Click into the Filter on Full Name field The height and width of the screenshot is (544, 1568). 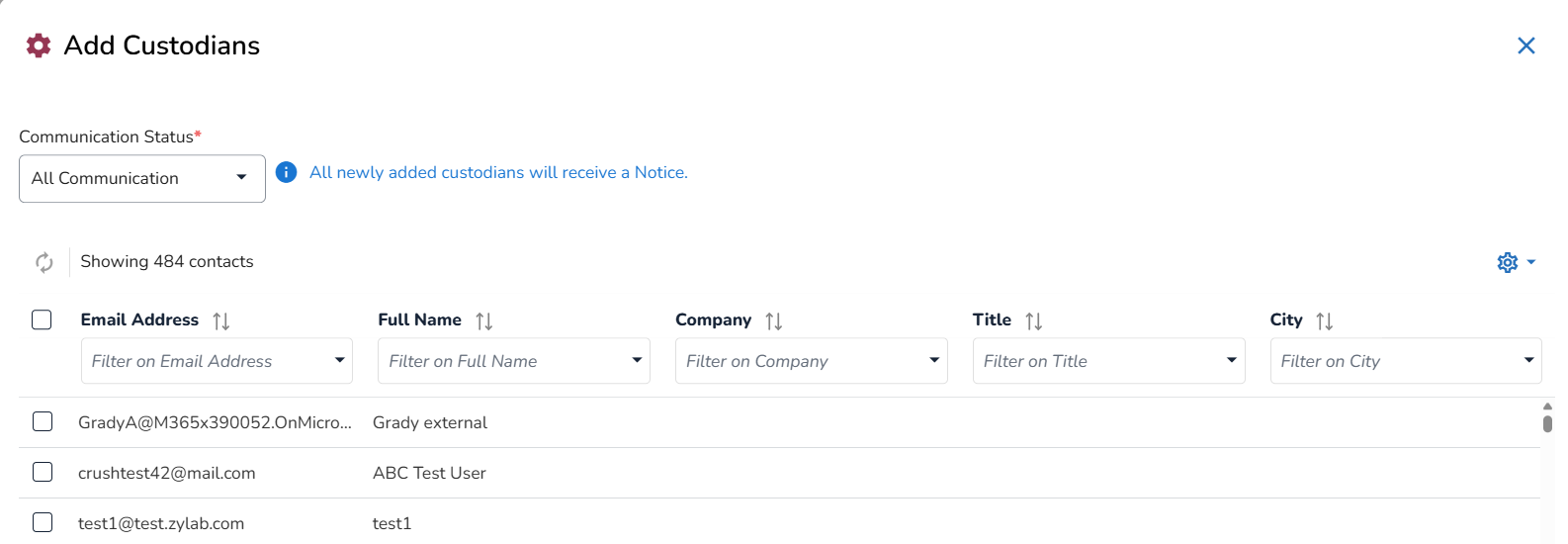pyautogui.click(x=500, y=361)
